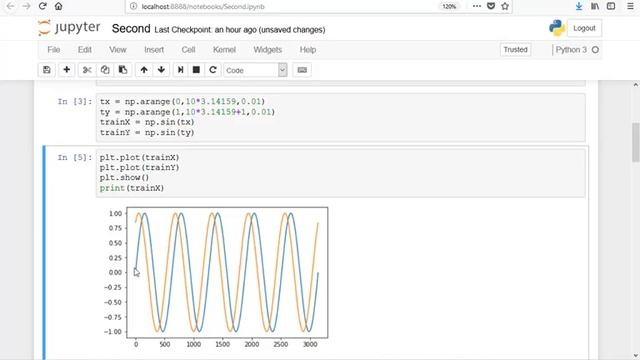Restart the kernel circular arrow icon
The width and height of the screenshot is (640, 360).
pyautogui.click(x=213, y=70)
